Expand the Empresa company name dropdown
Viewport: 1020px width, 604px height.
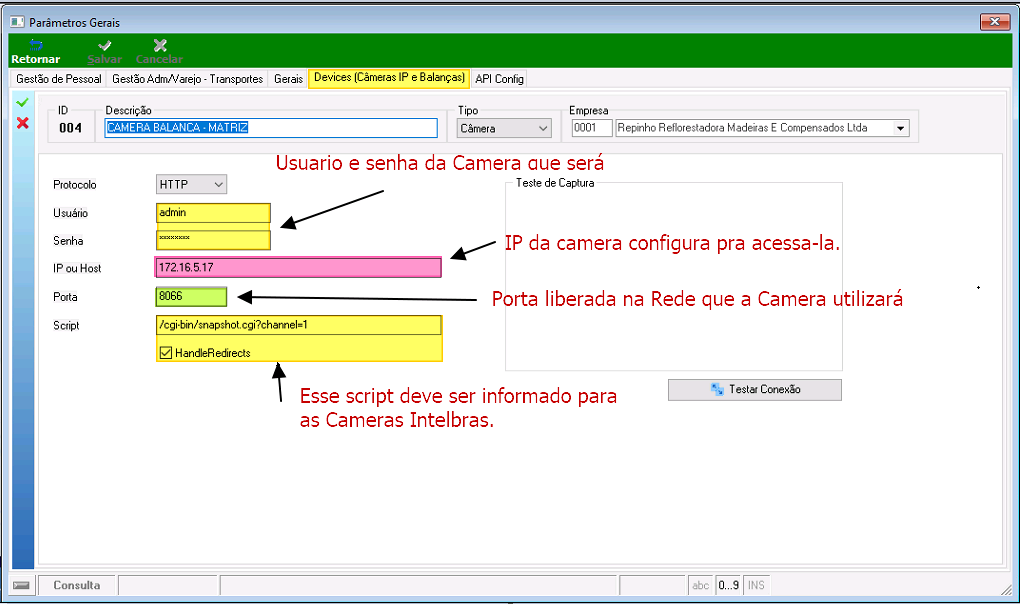(x=900, y=128)
